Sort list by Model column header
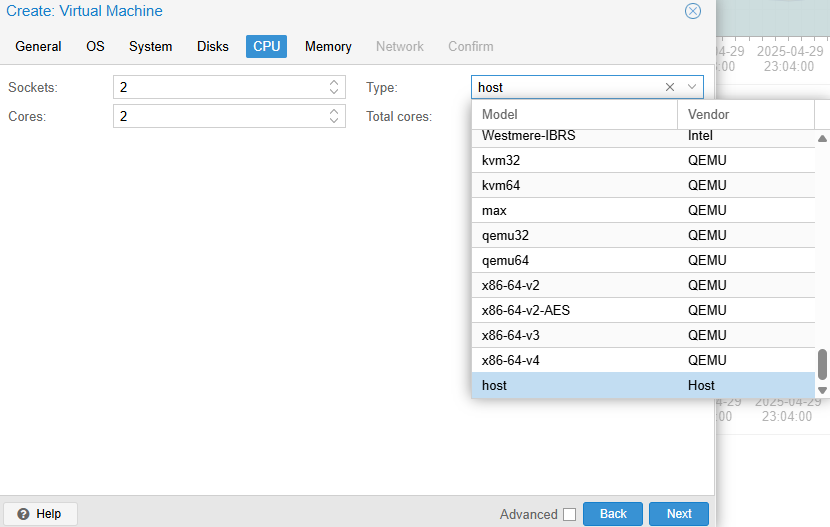The width and height of the screenshot is (830, 527). (574, 114)
